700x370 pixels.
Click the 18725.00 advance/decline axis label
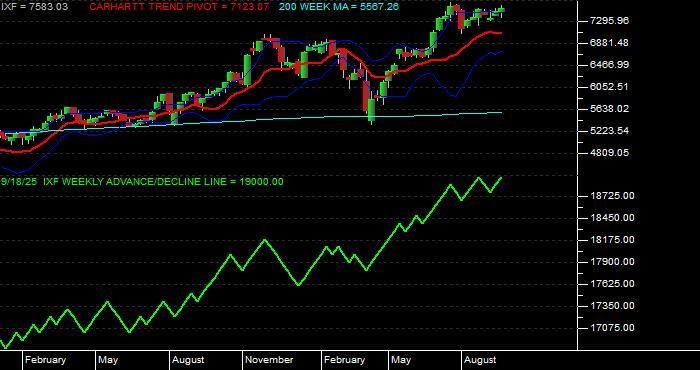coord(612,196)
